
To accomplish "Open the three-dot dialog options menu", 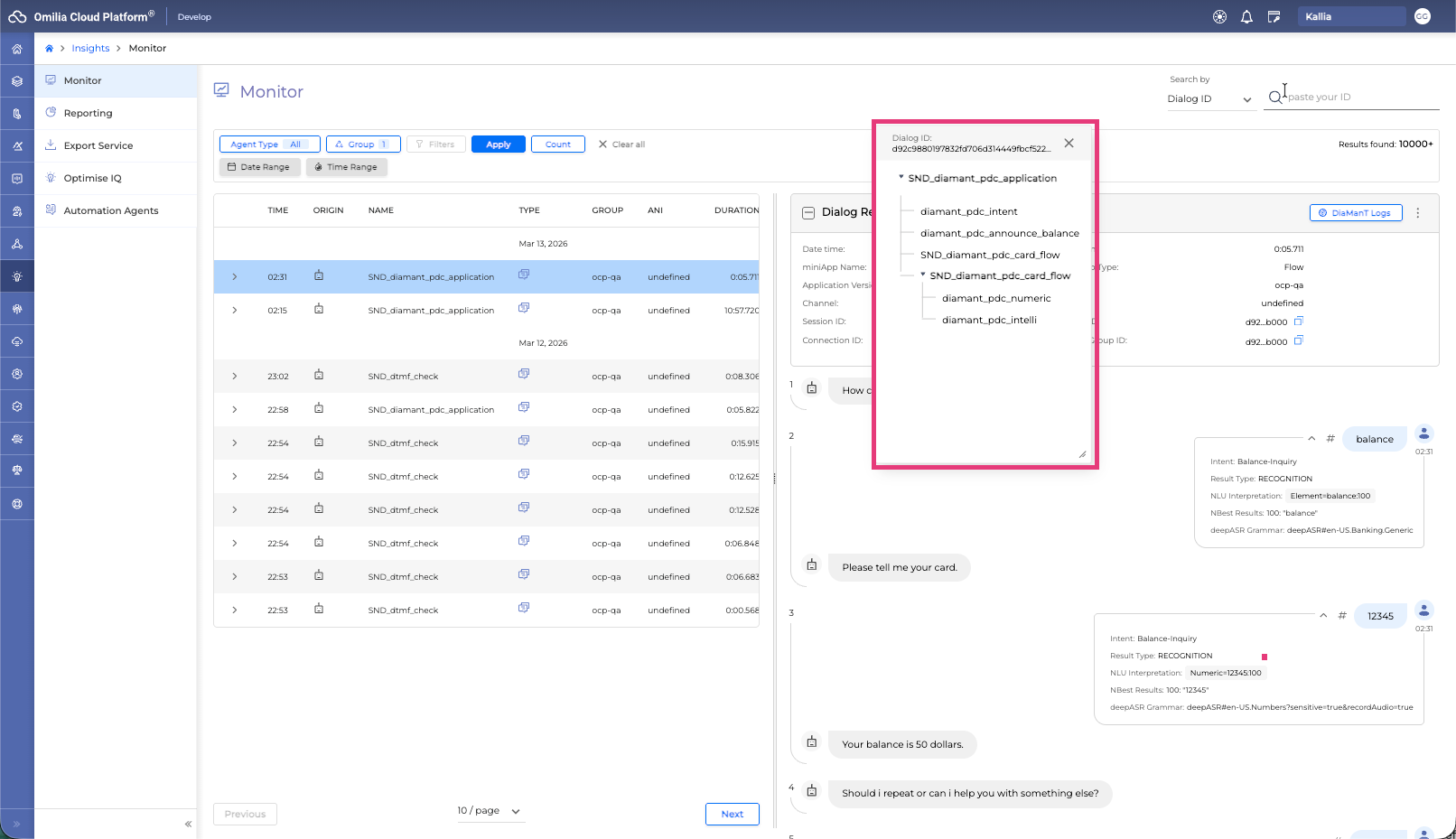I will pos(1417,213).
